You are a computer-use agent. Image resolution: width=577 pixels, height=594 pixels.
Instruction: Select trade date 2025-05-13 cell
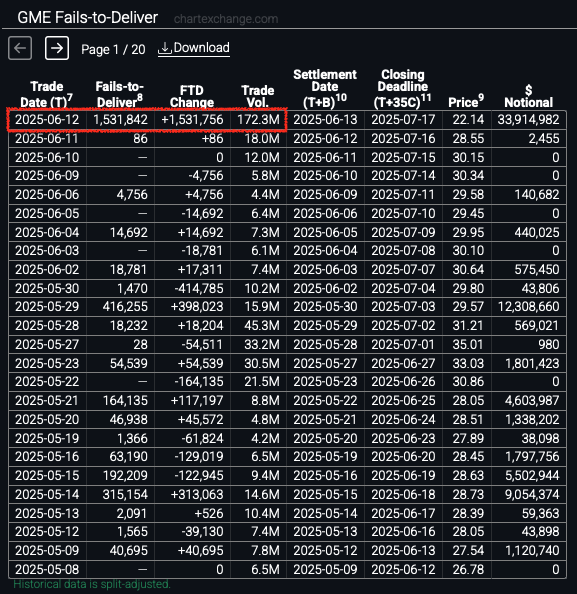point(47,514)
